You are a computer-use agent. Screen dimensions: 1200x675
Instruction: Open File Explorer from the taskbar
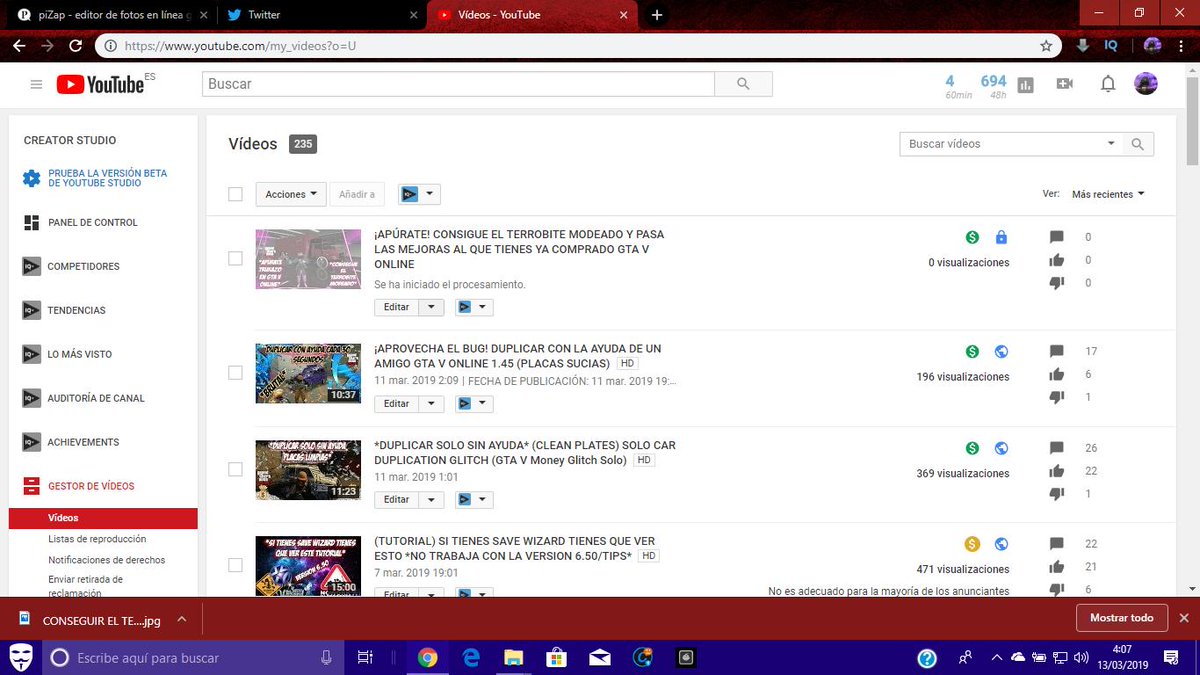(x=514, y=657)
